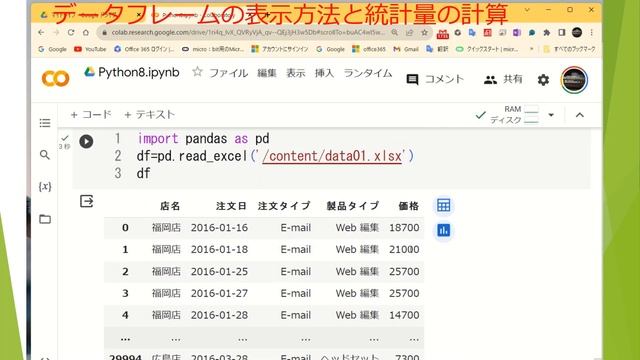Go back with the browser back arrow

click(41, 32)
